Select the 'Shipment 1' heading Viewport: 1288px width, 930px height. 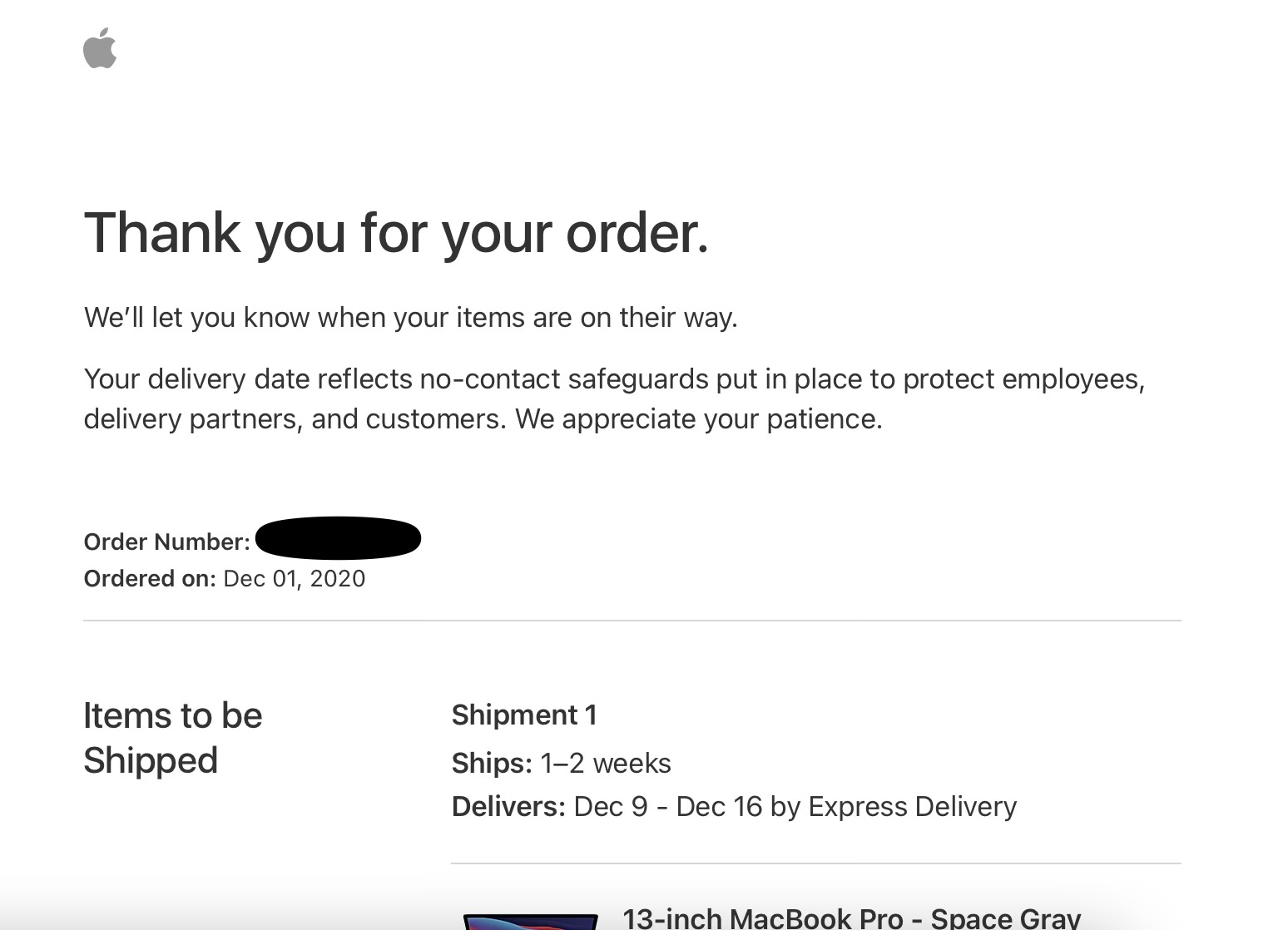tap(524, 715)
